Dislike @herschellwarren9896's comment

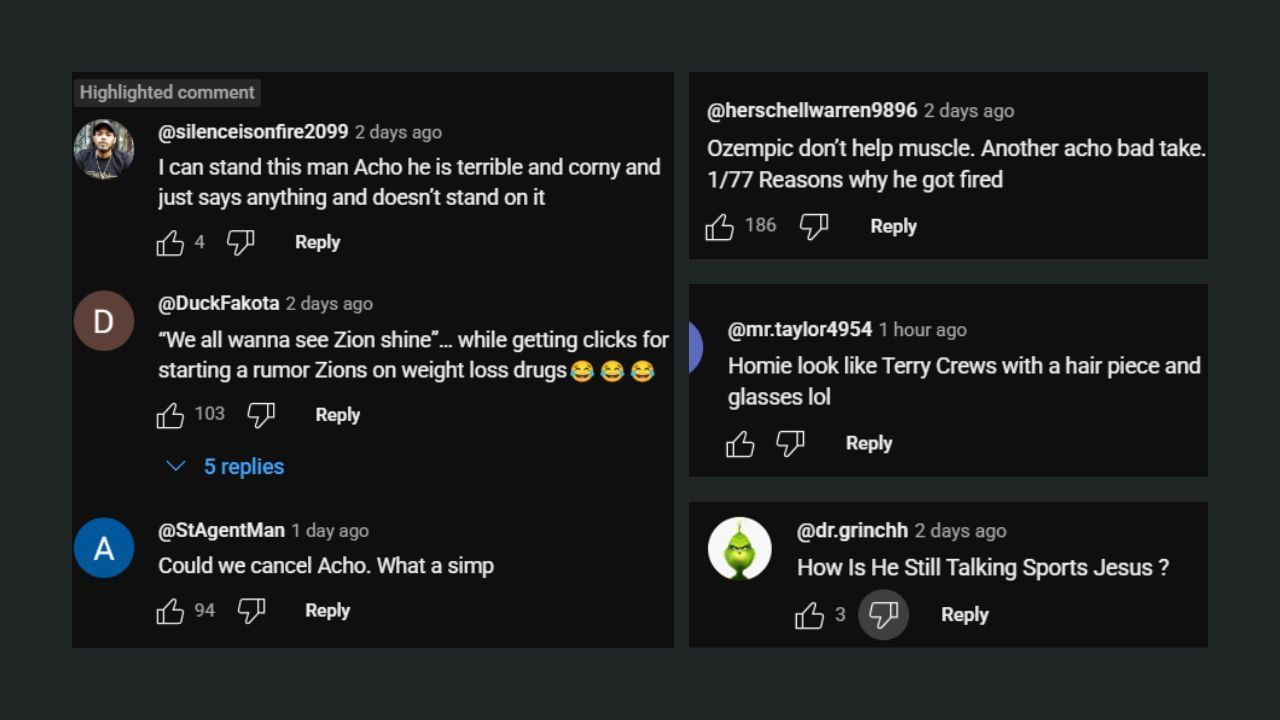[814, 227]
